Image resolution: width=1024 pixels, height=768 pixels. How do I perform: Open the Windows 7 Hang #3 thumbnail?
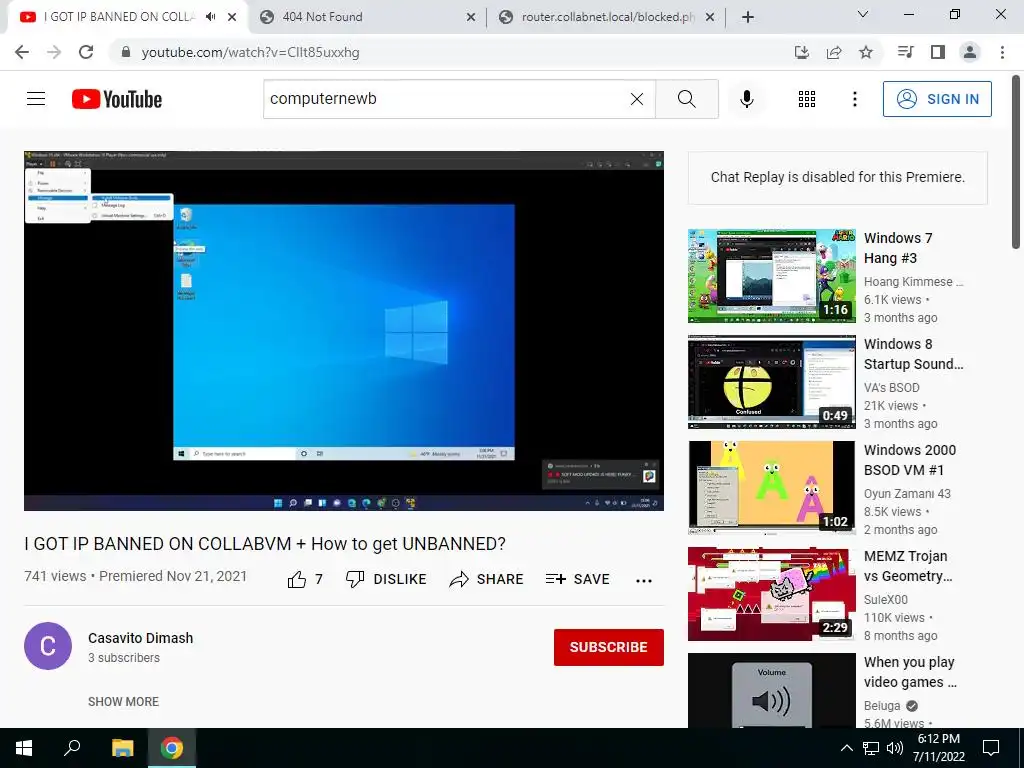[771, 276]
